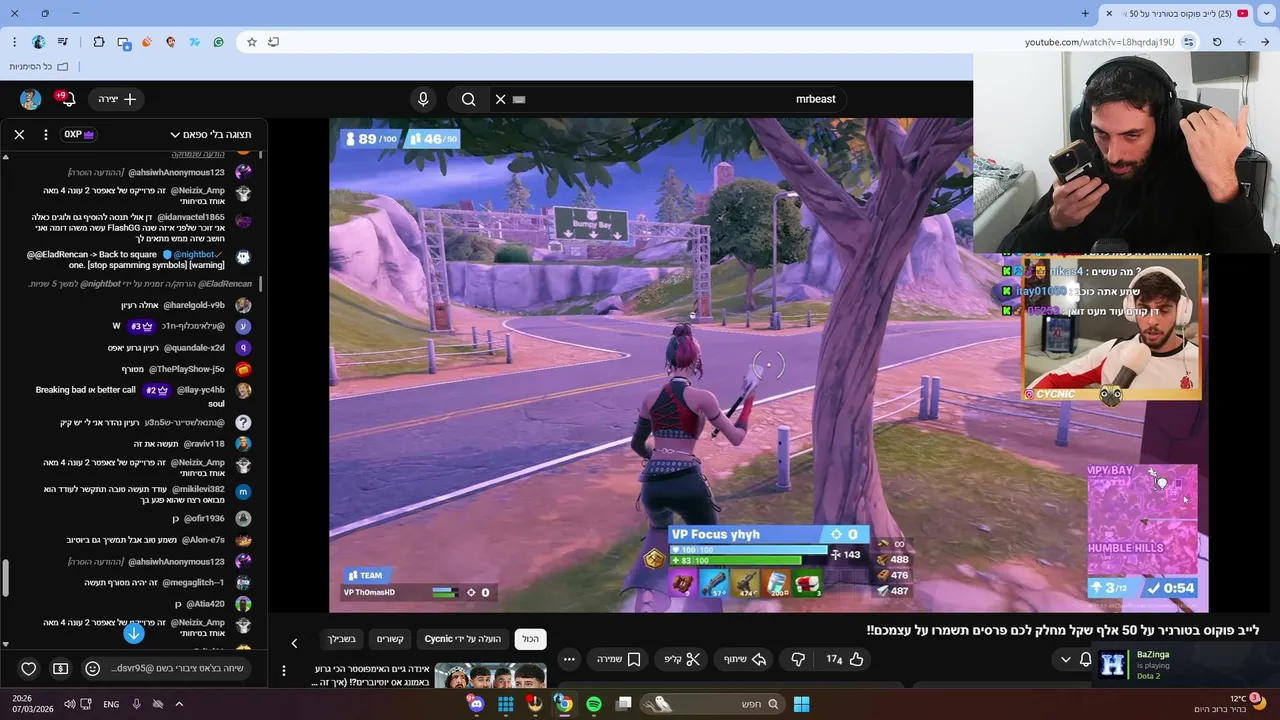Switch to the new tab button
The height and width of the screenshot is (720, 1280).
[1085, 13]
